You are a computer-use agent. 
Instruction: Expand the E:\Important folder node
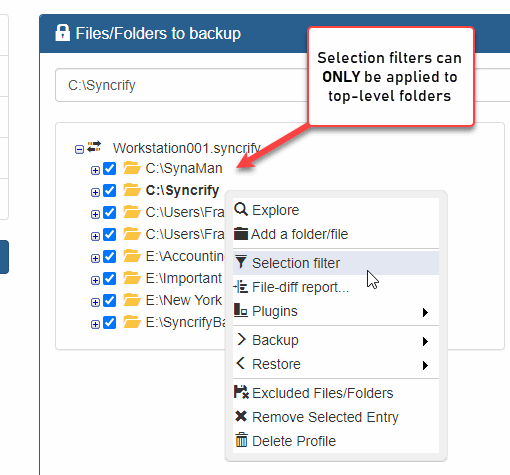coord(95,280)
